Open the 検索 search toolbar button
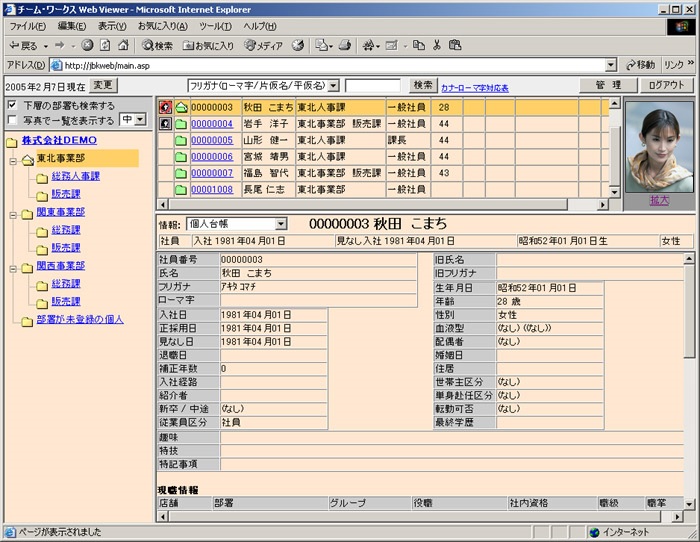 [x=157, y=45]
